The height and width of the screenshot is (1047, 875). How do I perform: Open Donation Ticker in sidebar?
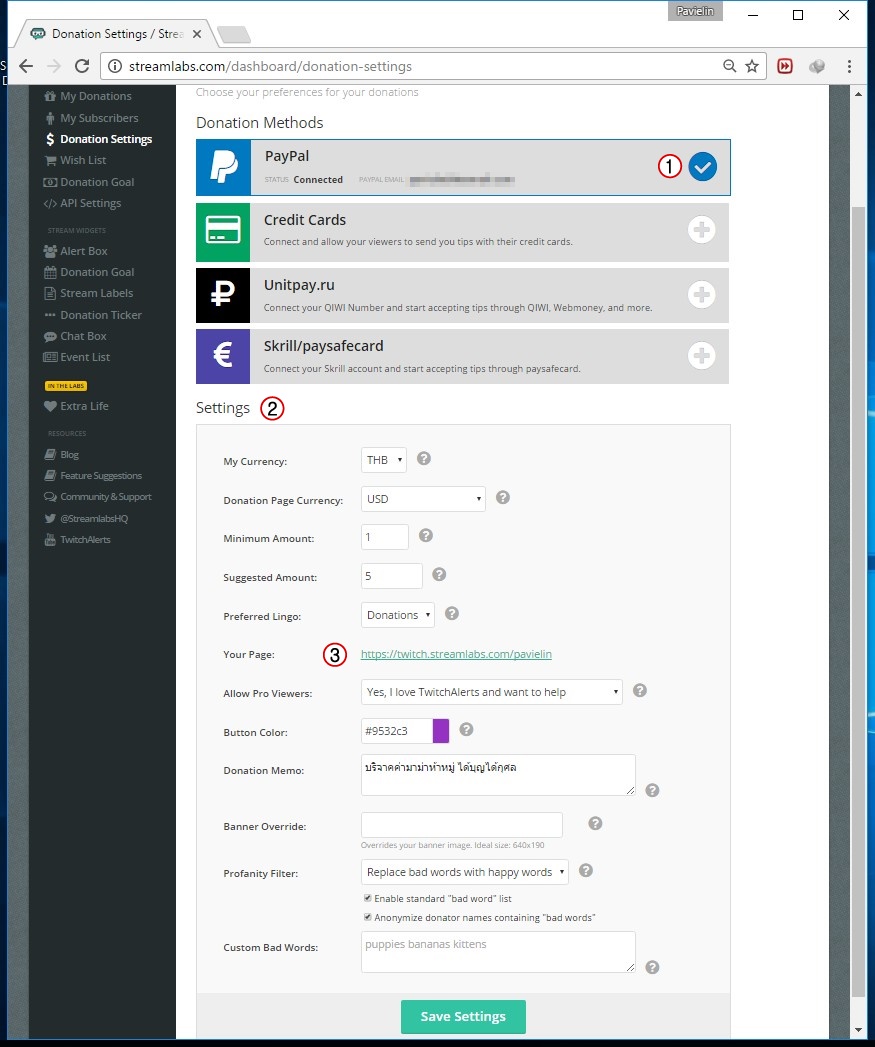pyautogui.click(x=93, y=315)
